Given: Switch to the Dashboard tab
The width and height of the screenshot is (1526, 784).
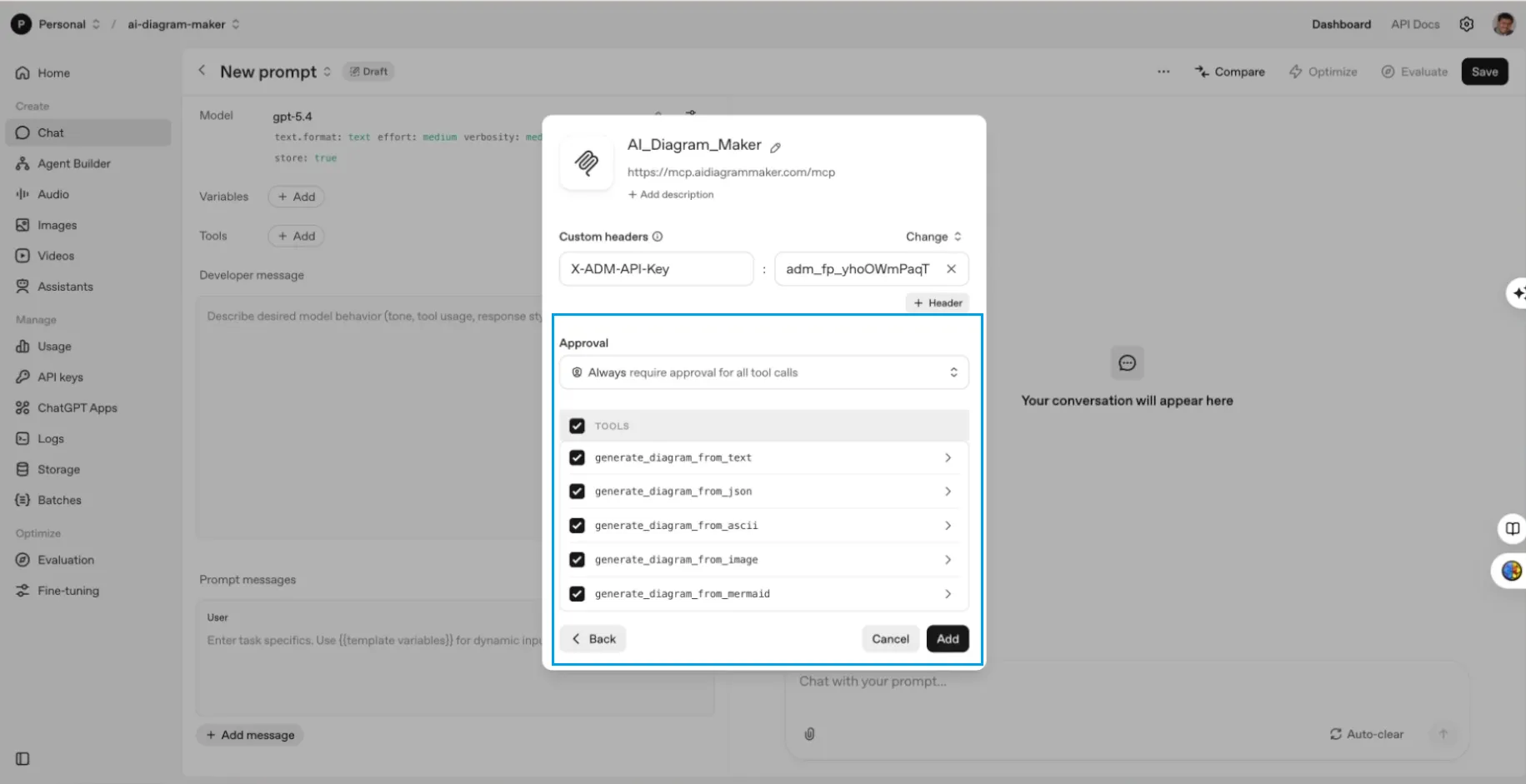Looking at the screenshot, I should (1341, 24).
